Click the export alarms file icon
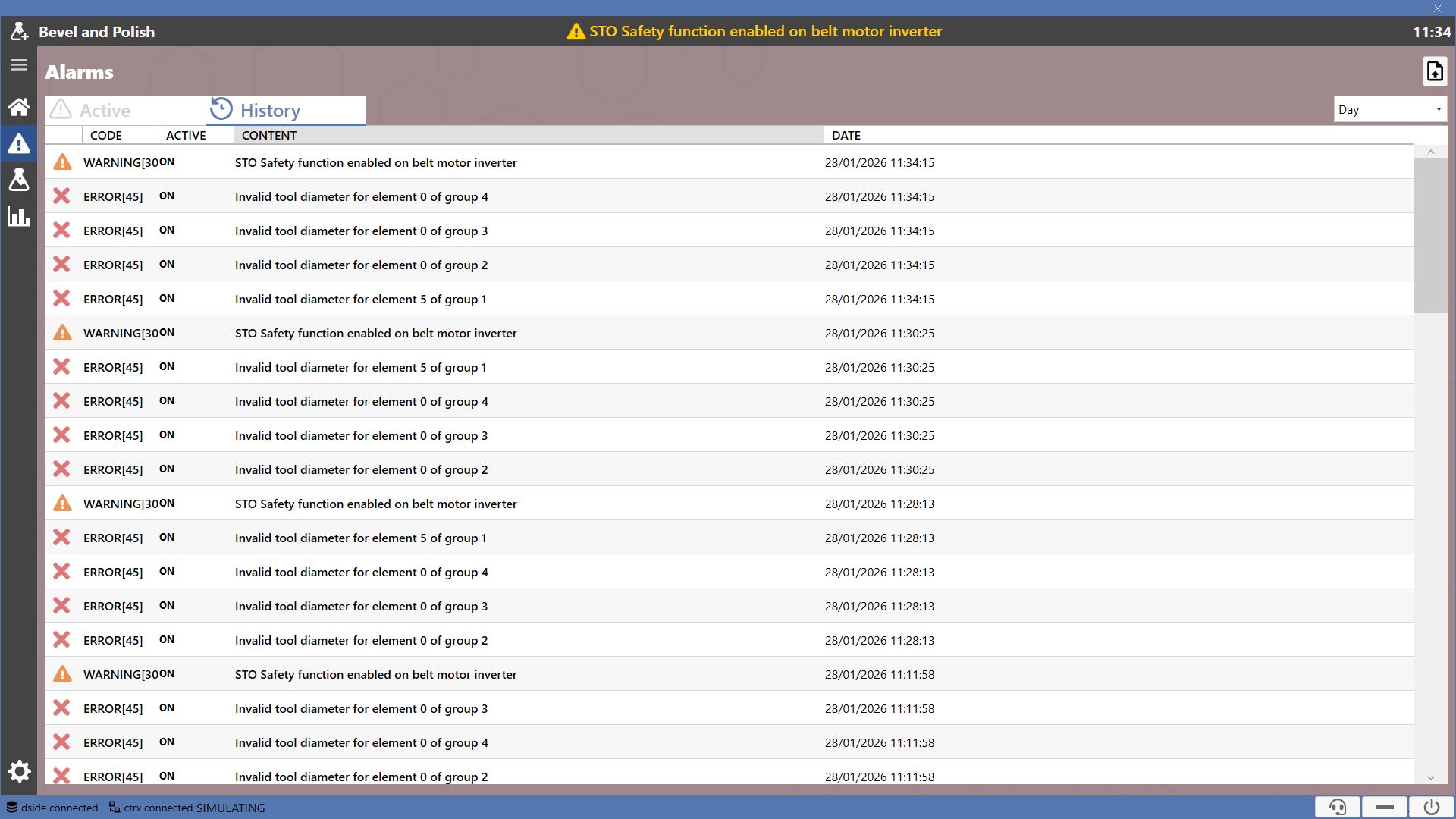The width and height of the screenshot is (1456, 819). (x=1435, y=71)
